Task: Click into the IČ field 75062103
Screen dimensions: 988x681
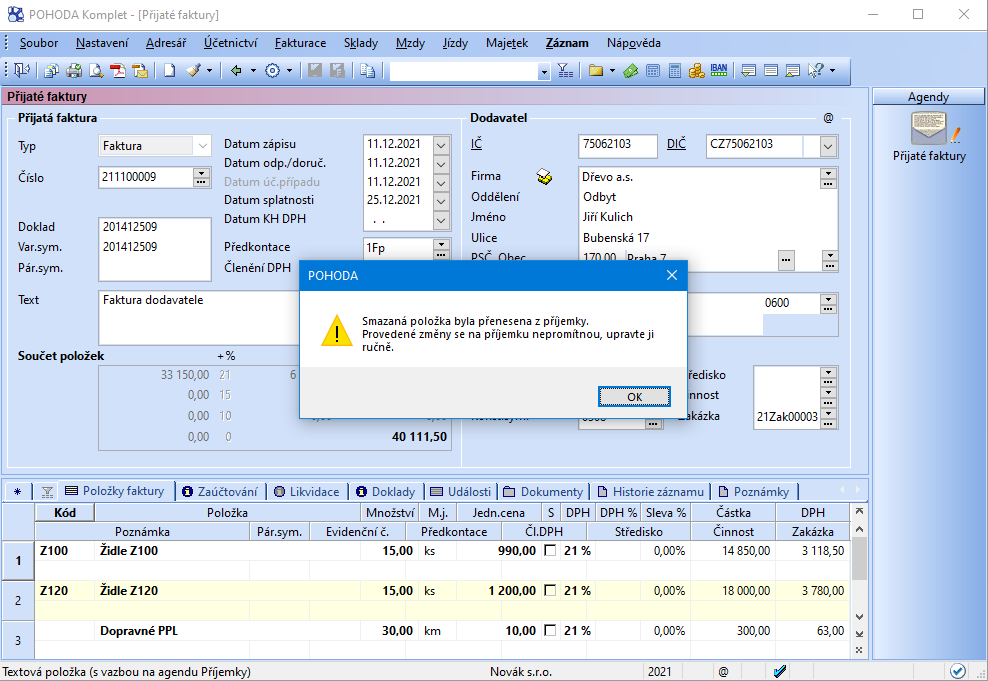Action: point(618,144)
